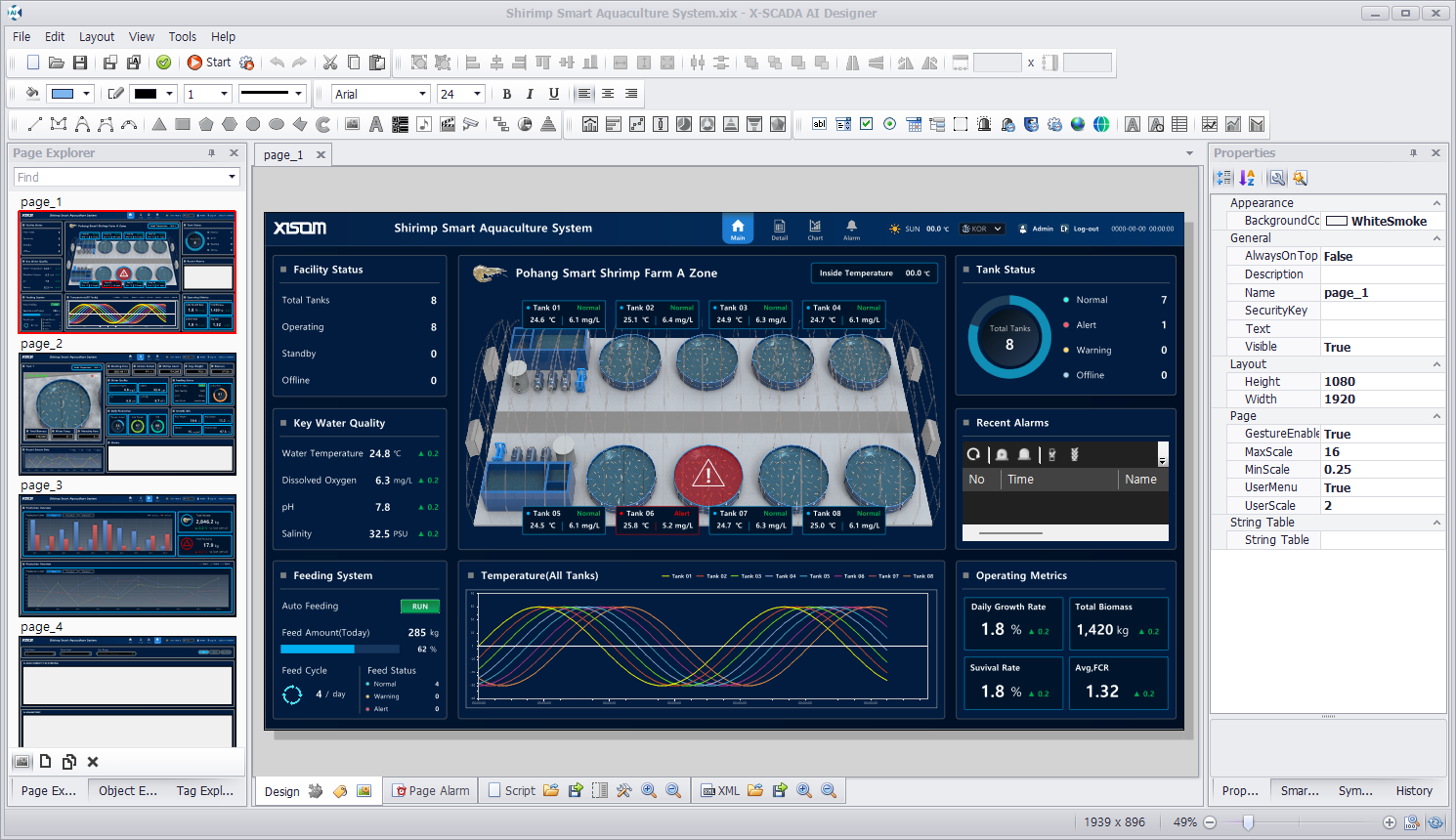Click the fill color blue swatch

click(63, 94)
